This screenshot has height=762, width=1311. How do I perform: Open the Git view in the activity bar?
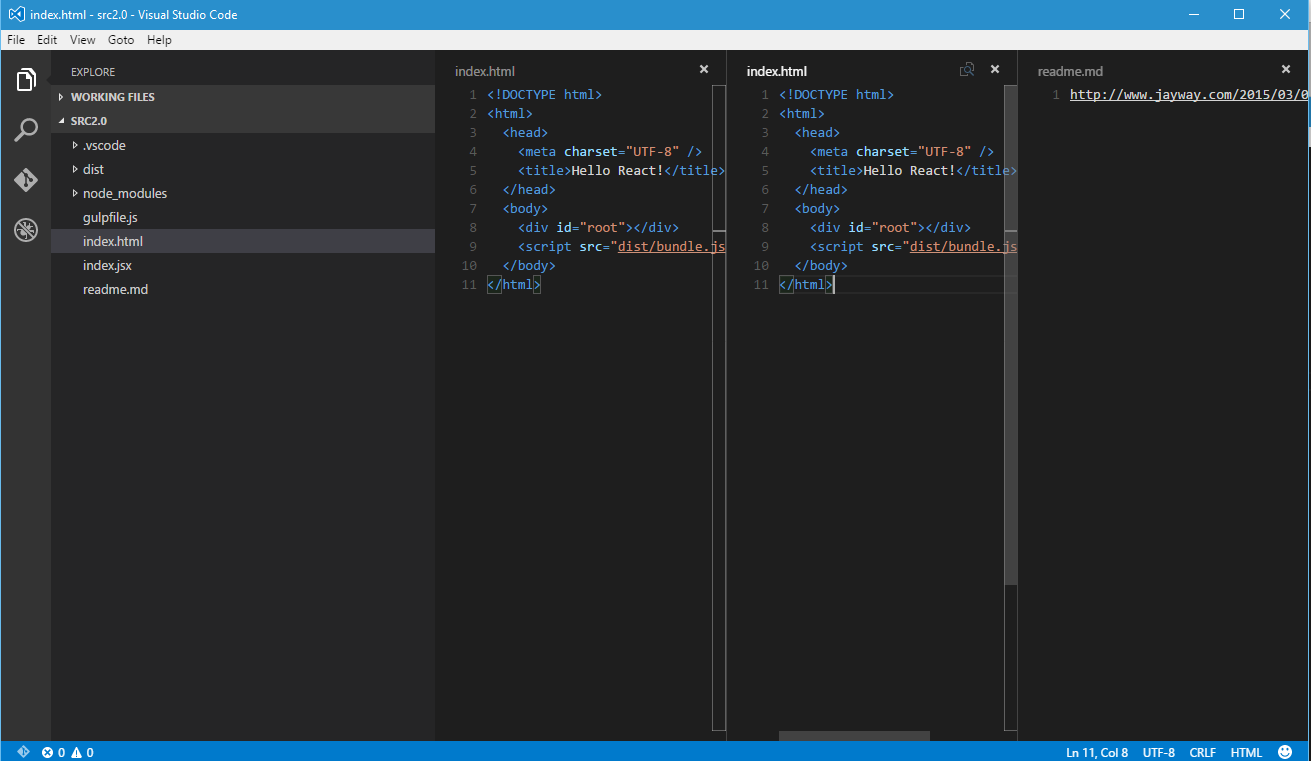[26, 180]
